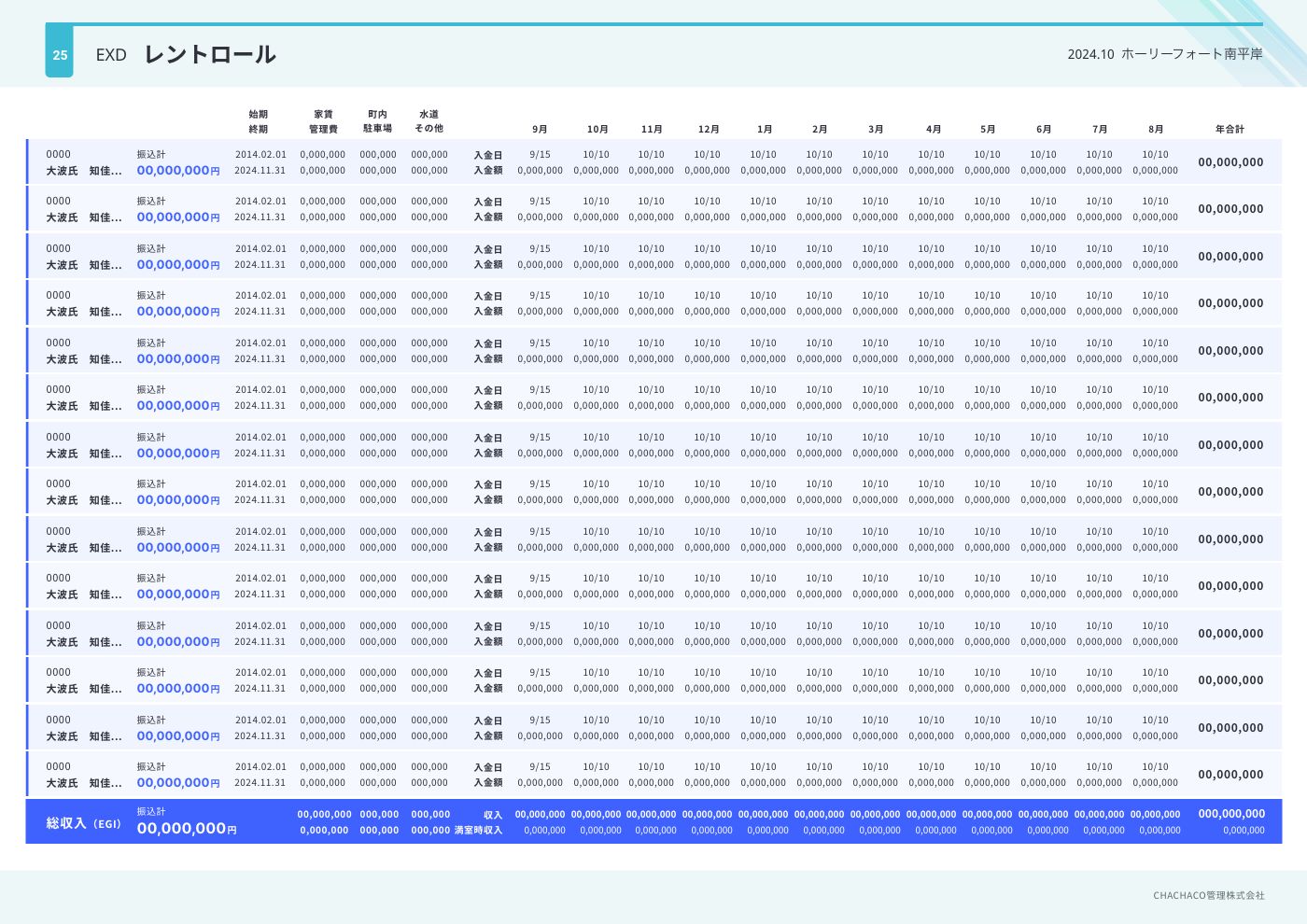
Task: Select the 駐車場 column header
Action: [x=377, y=129]
